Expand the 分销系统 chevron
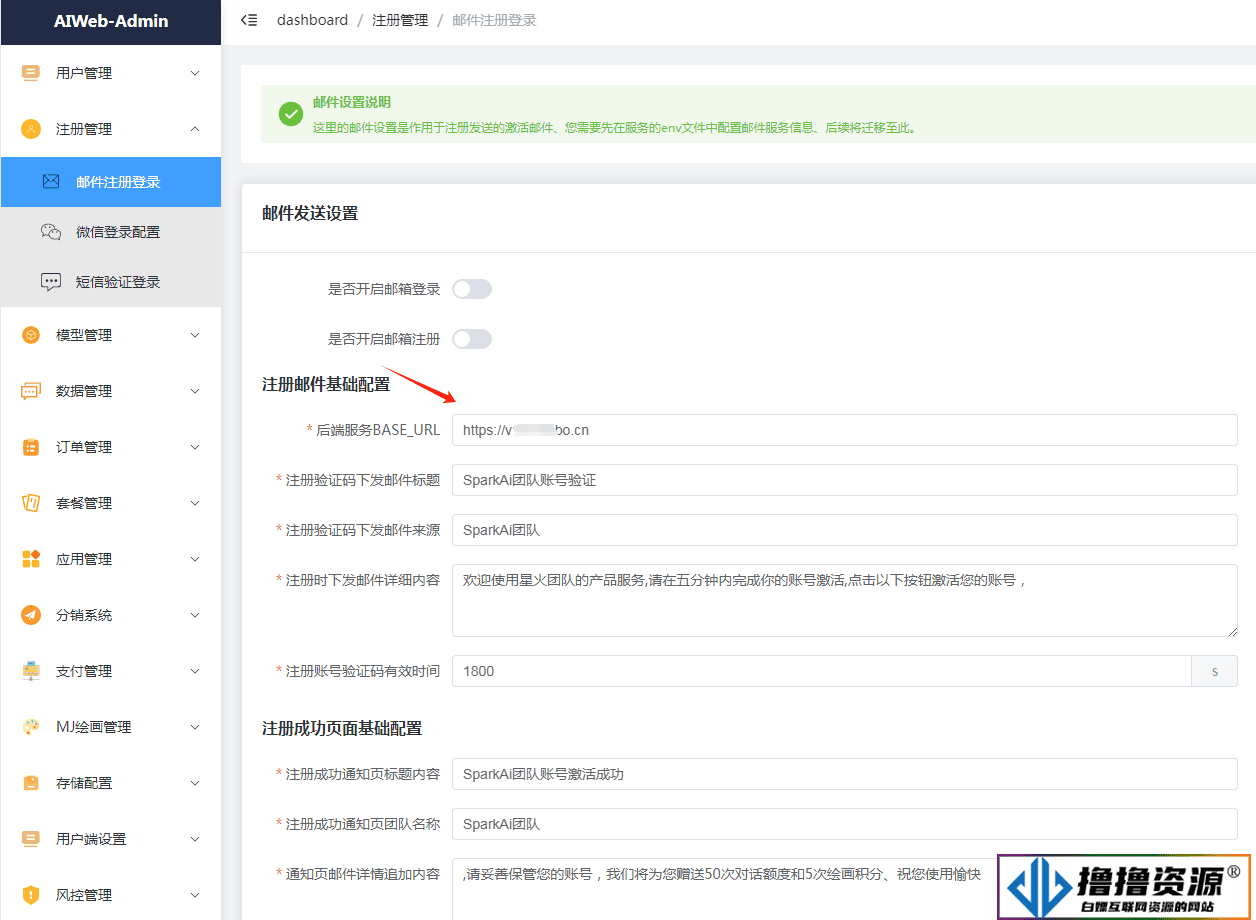Screen dimensions: 1256x920 (195, 615)
